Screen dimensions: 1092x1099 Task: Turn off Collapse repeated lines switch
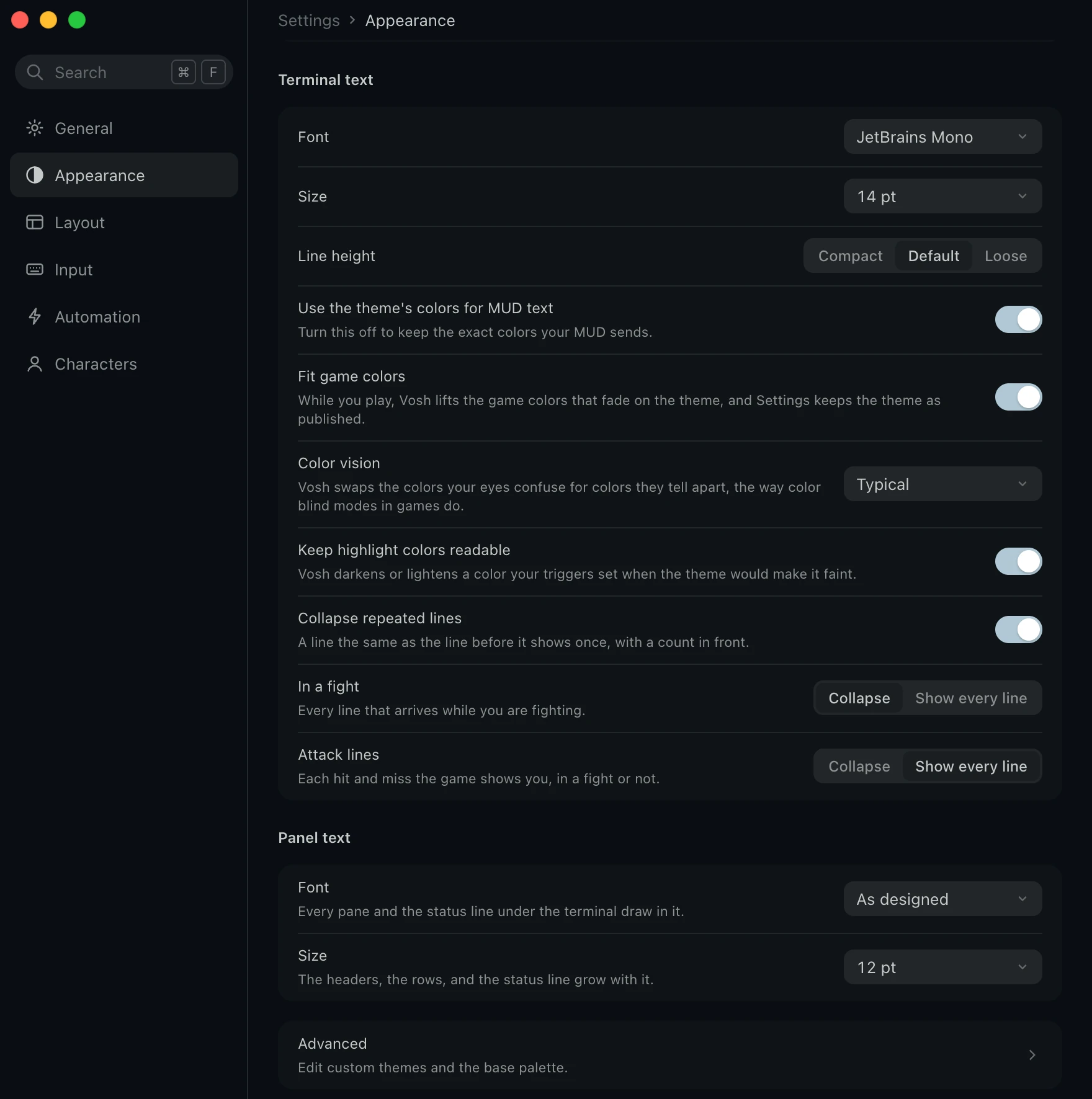pyautogui.click(x=1018, y=630)
